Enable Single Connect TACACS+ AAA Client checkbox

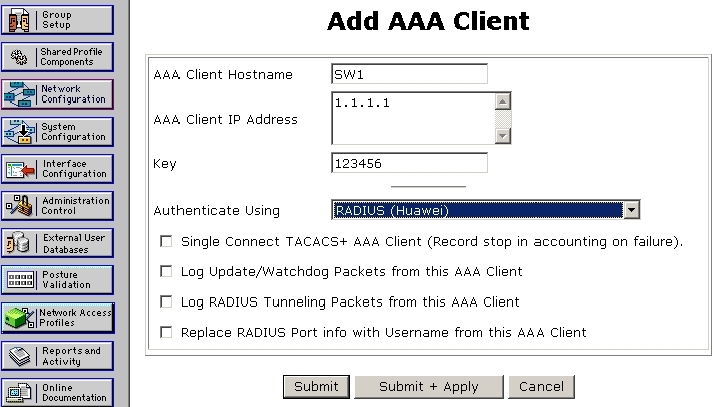(x=166, y=241)
